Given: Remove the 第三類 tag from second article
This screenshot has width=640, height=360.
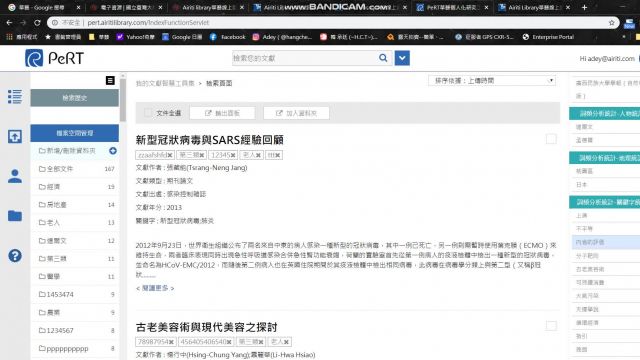Looking at the screenshot, I should (261, 342).
